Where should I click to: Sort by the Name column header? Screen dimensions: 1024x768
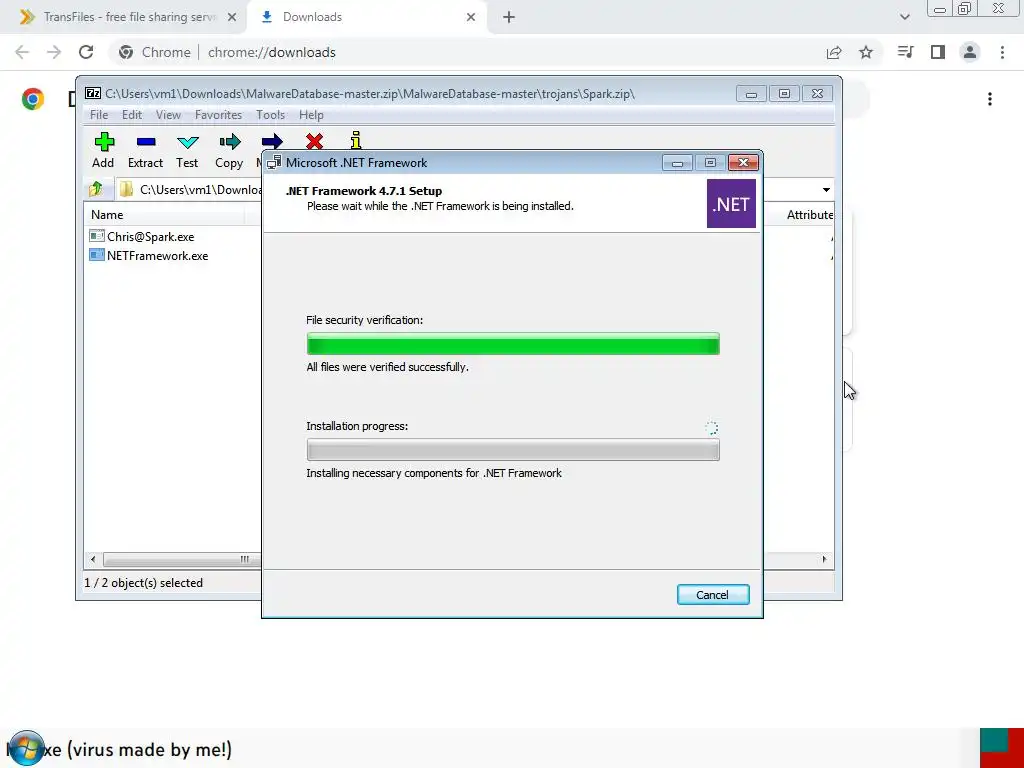point(164,215)
